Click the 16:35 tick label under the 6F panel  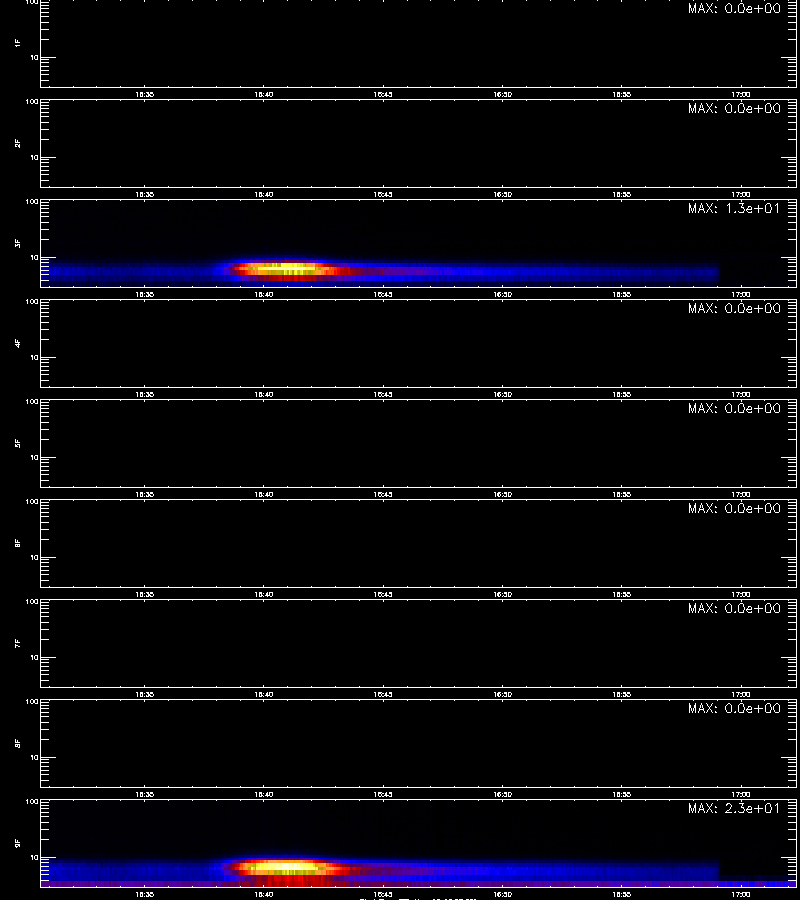pyautogui.click(x=144, y=595)
